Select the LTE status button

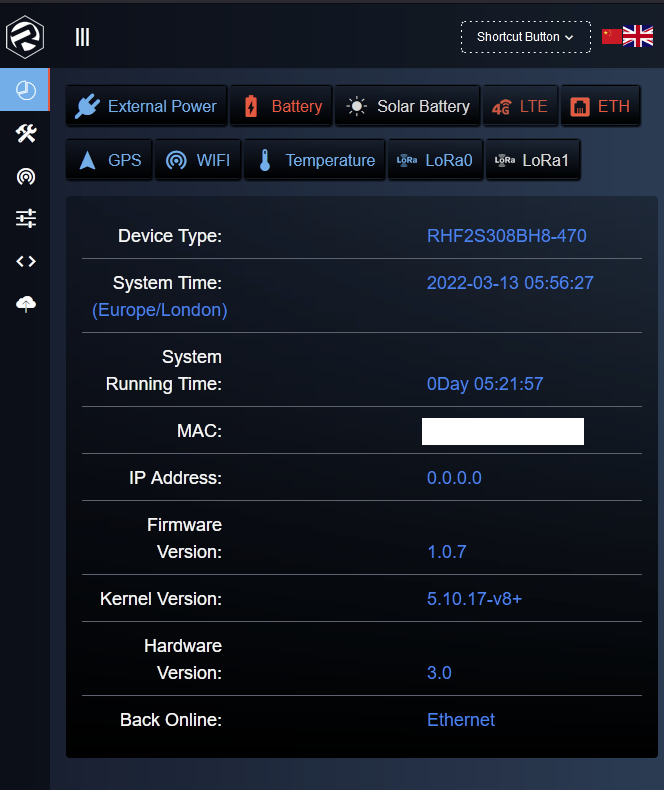click(x=520, y=106)
